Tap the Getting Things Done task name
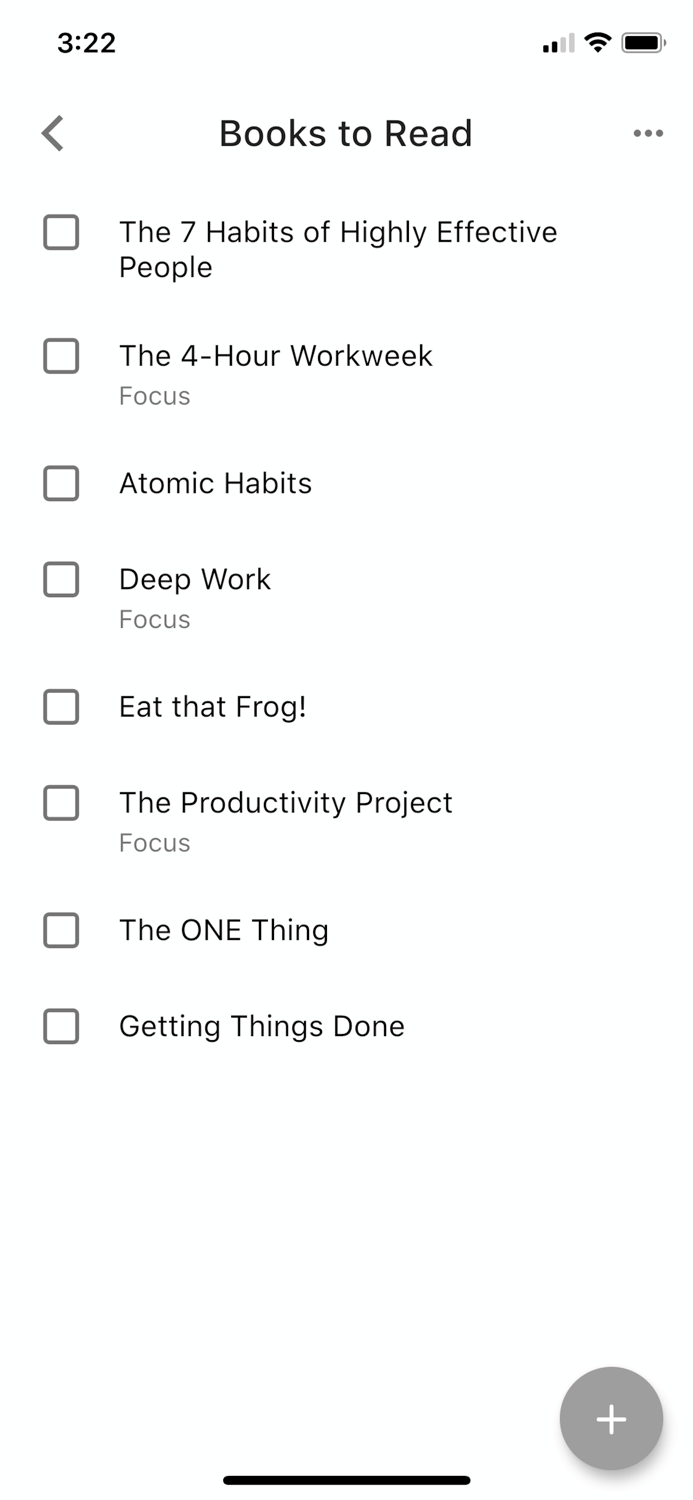693x1500 pixels. pos(261,1026)
